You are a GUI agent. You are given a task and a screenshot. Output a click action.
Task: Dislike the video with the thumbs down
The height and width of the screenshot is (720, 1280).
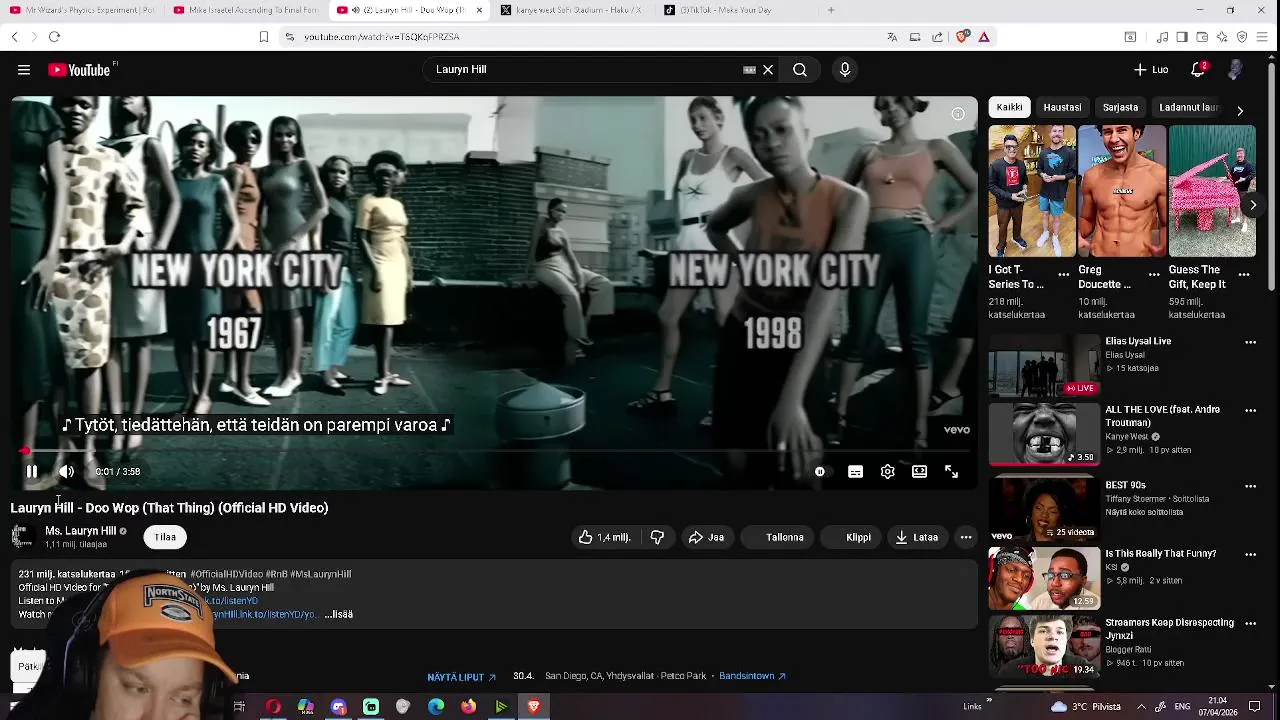657,537
